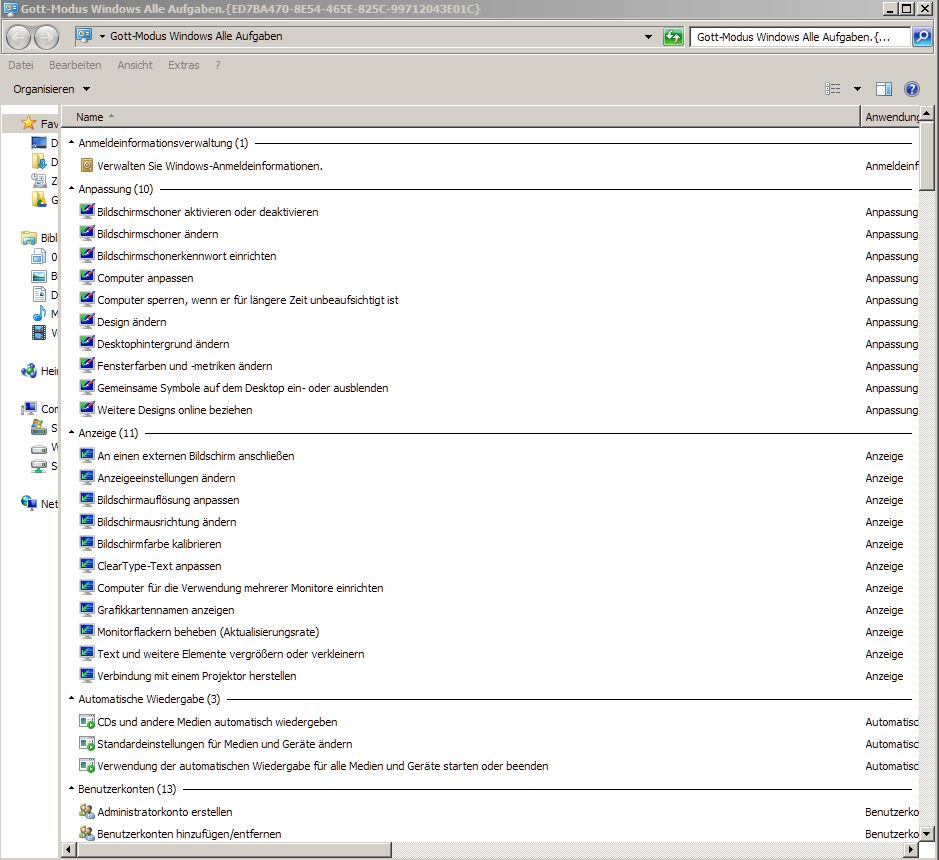Screen dimensions: 939x860
Task: Open Bildschirmschonerkennwort einrichten
Action: click(x=186, y=256)
